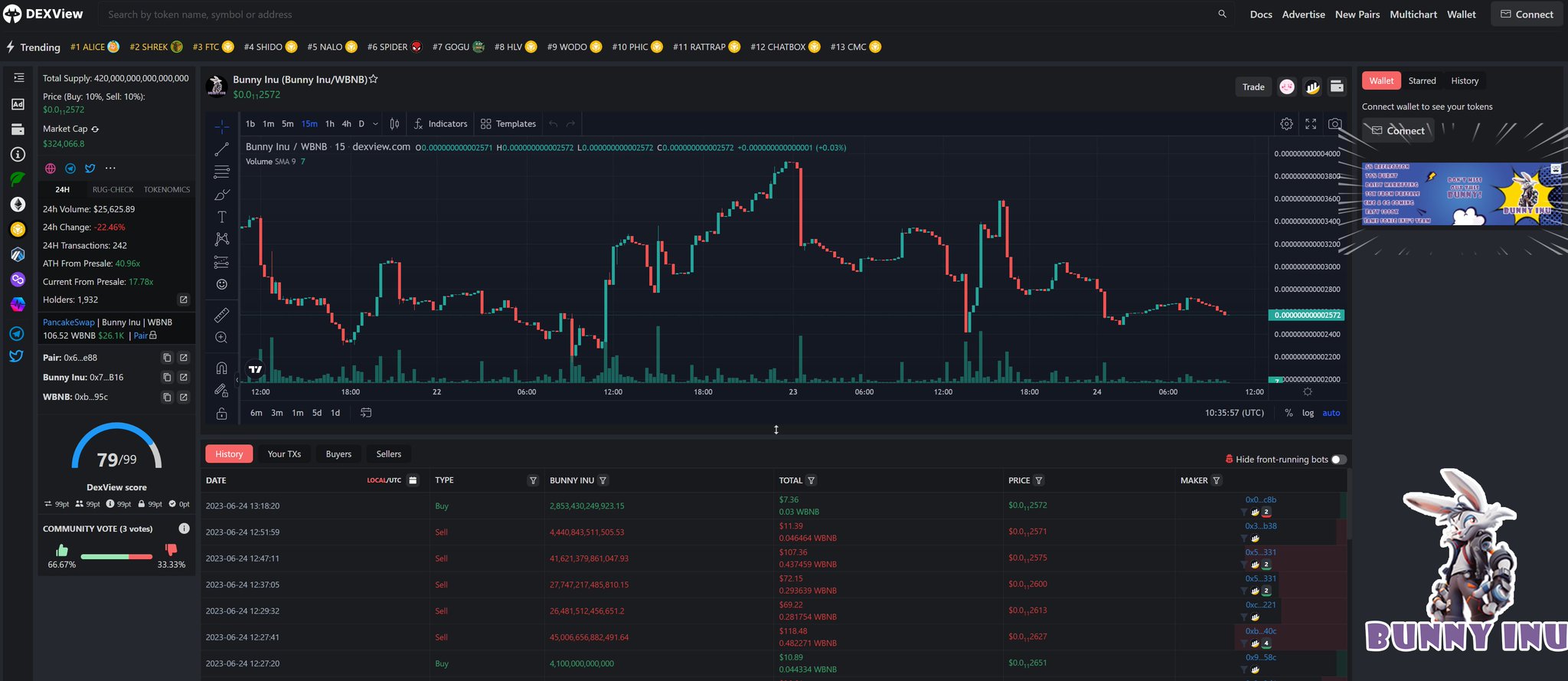Image resolution: width=1568 pixels, height=681 pixels.
Task: Refresh the Market Cap value
Action: (95, 129)
